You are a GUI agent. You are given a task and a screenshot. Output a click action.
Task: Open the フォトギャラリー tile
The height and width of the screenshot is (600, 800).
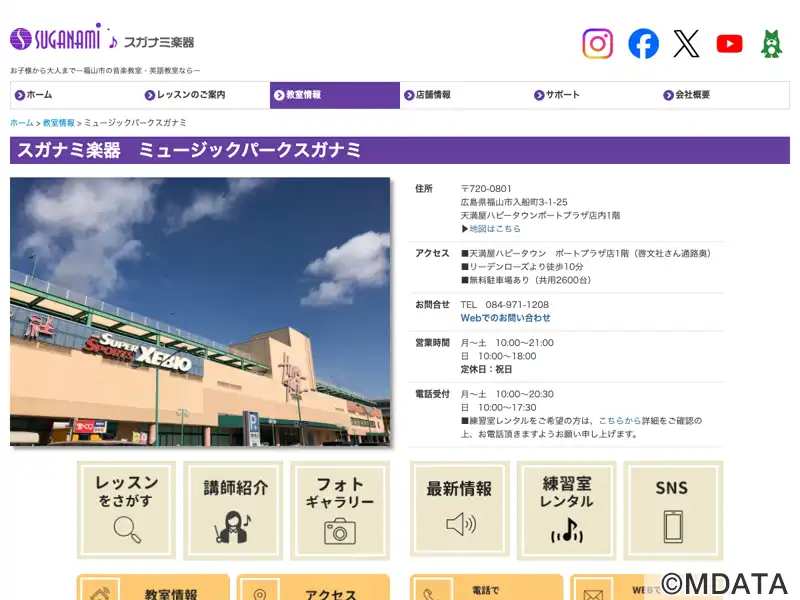click(340, 510)
